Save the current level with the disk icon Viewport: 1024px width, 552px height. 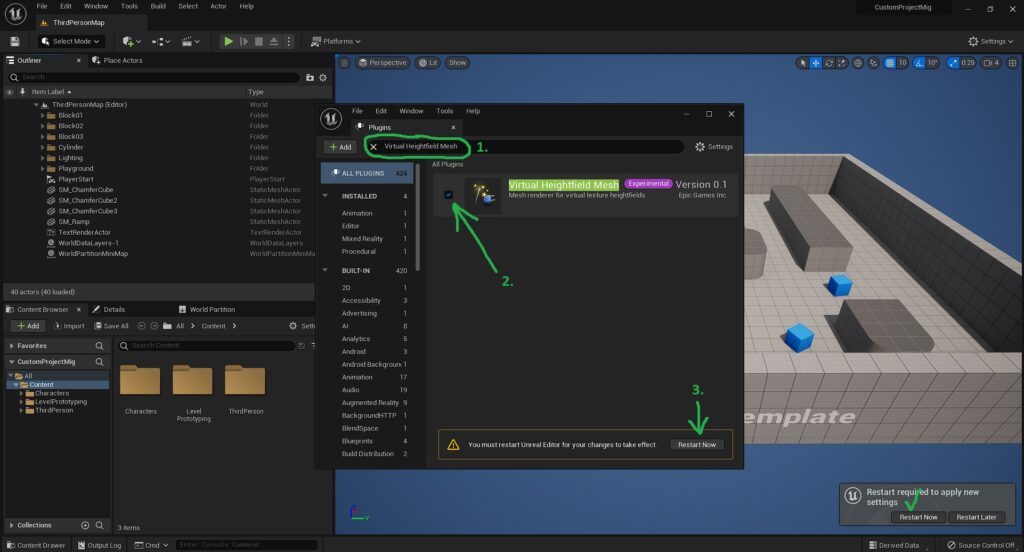coord(14,41)
